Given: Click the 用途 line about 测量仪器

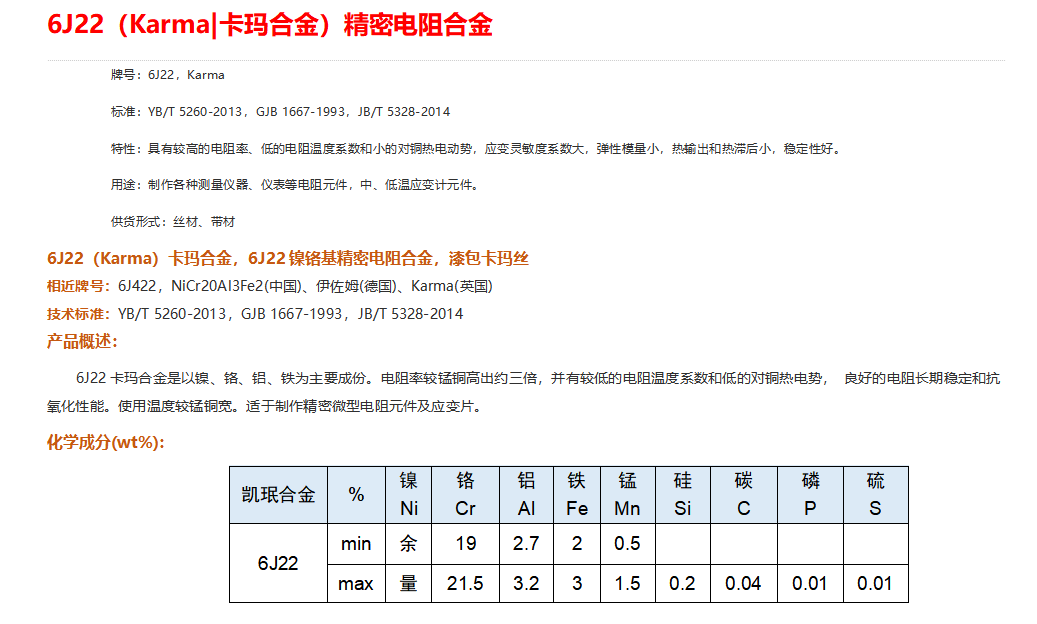Looking at the screenshot, I should point(295,185).
